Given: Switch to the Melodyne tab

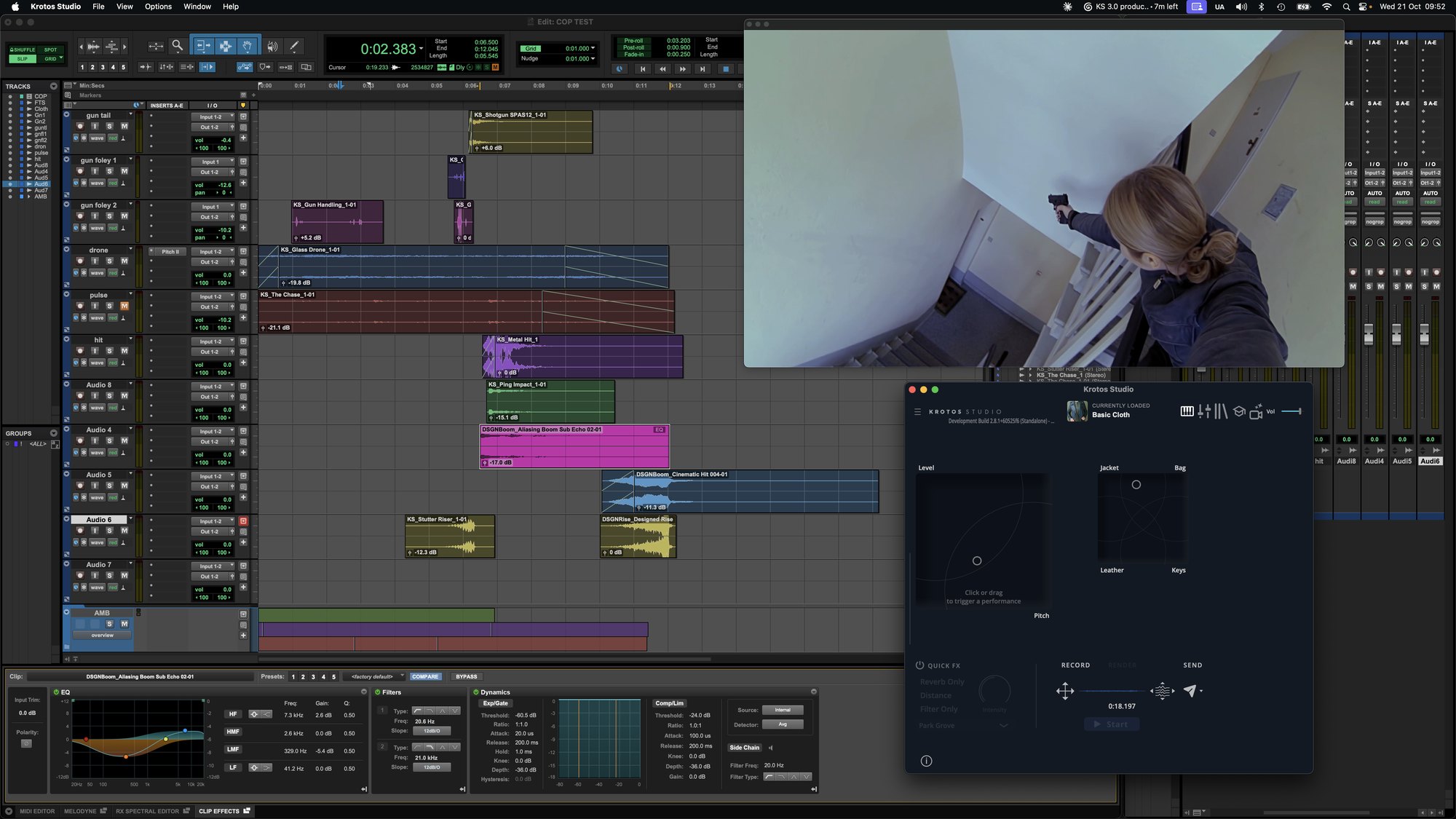Looking at the screenshot, I should tap(84, 811).
